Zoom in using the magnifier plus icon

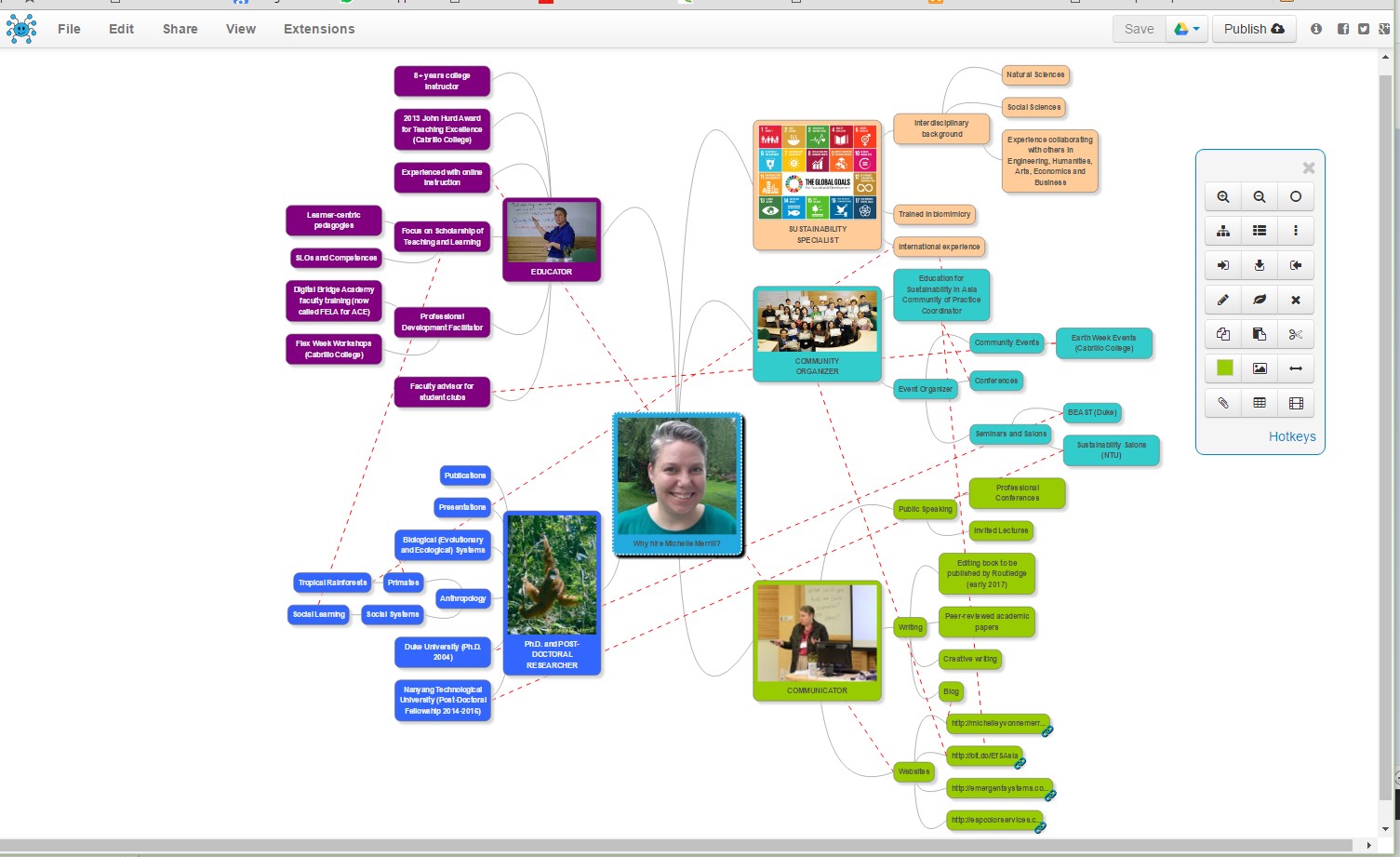pyautogui.click(x=1223, y=196)
